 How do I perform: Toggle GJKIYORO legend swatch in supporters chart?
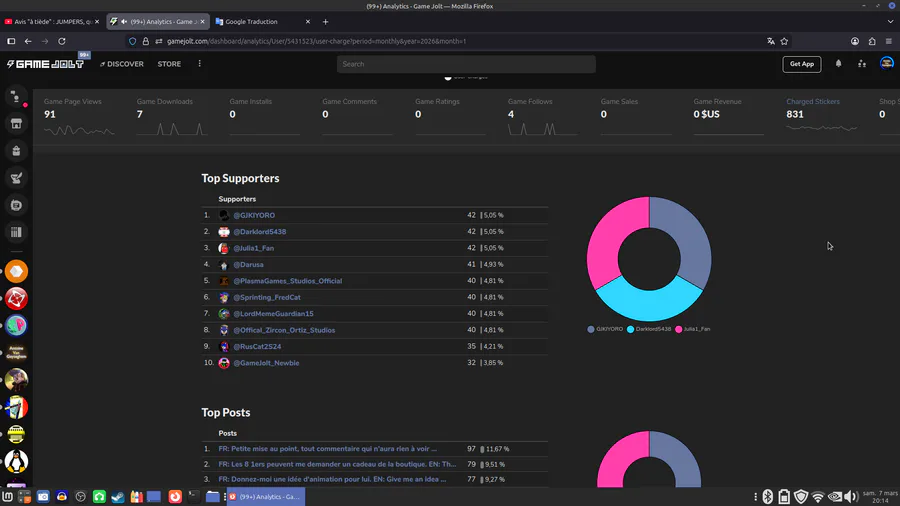[x=591, y=329]
